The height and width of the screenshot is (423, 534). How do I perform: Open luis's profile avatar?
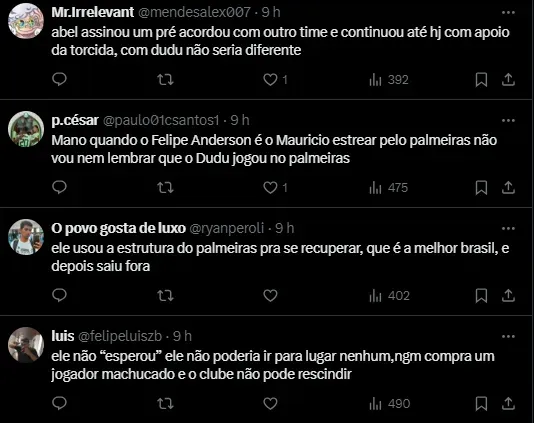[x=26, y=345]
